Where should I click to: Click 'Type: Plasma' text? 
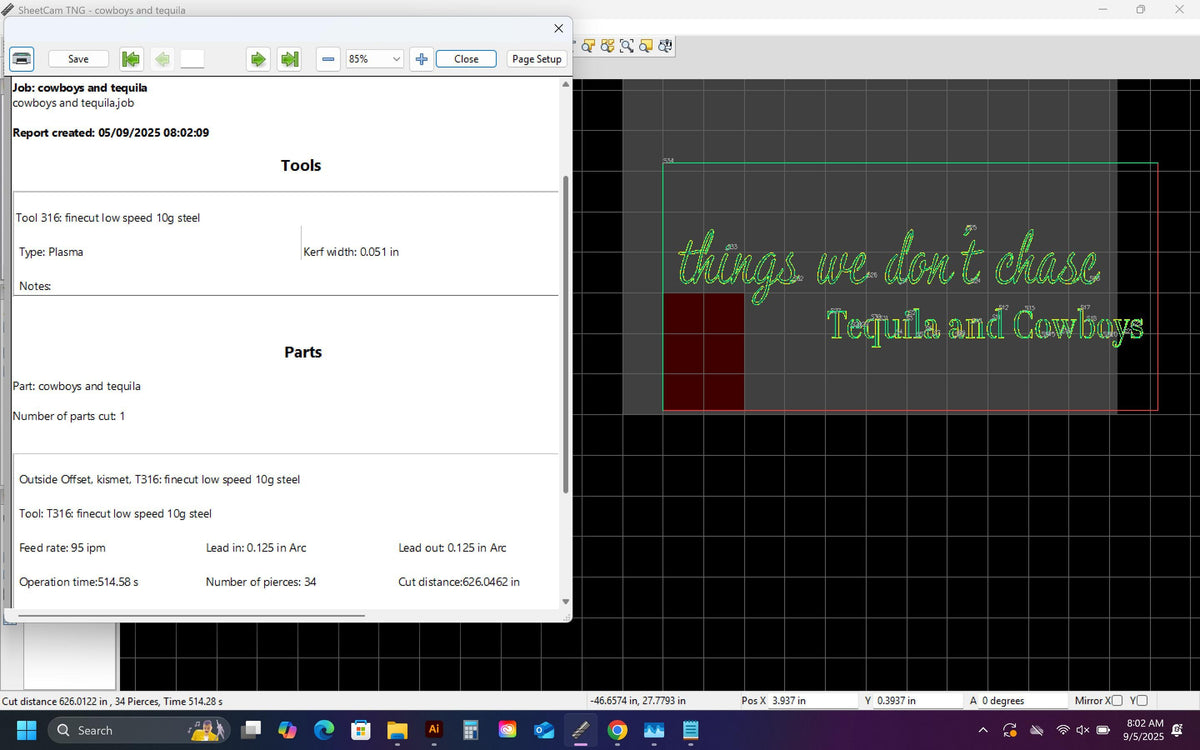(x=51, y=252)
